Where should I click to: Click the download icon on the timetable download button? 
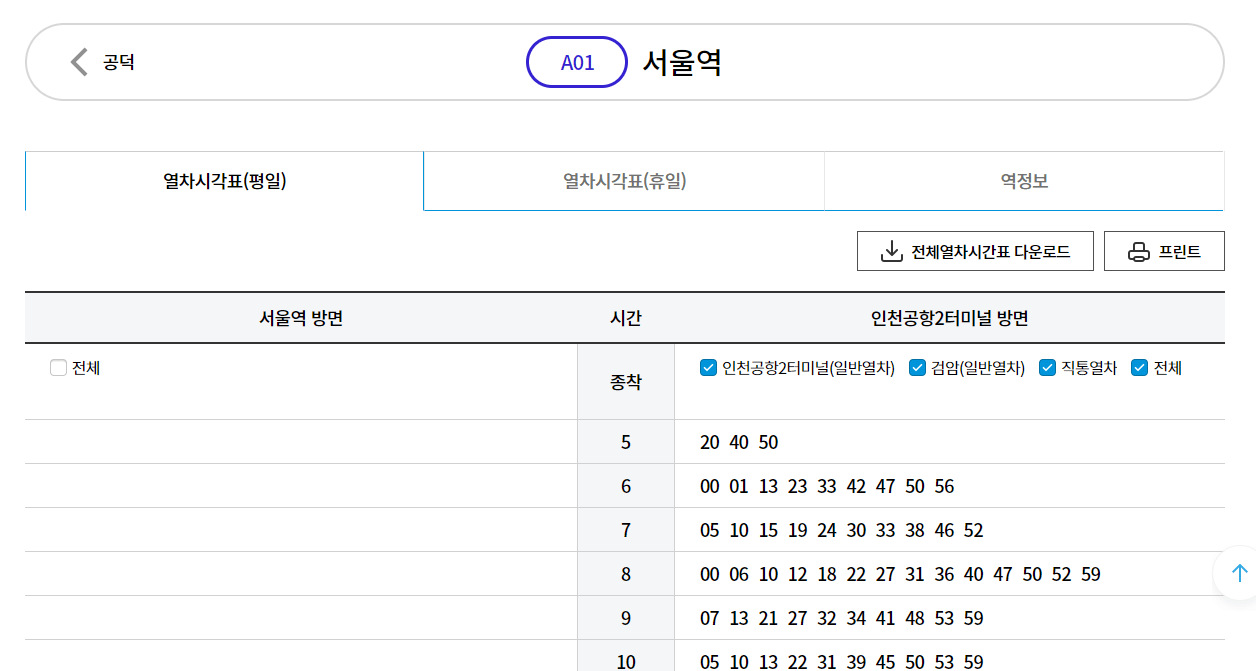pyautogui.click(x=890, y=250)
